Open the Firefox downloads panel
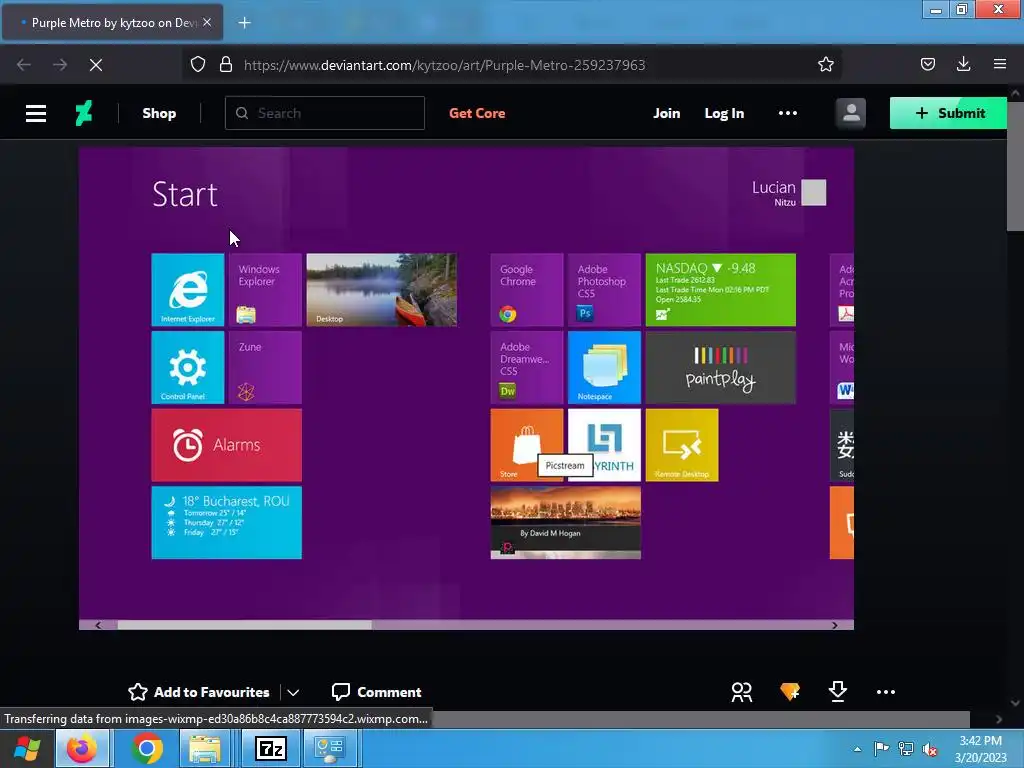 coord(963,64)
